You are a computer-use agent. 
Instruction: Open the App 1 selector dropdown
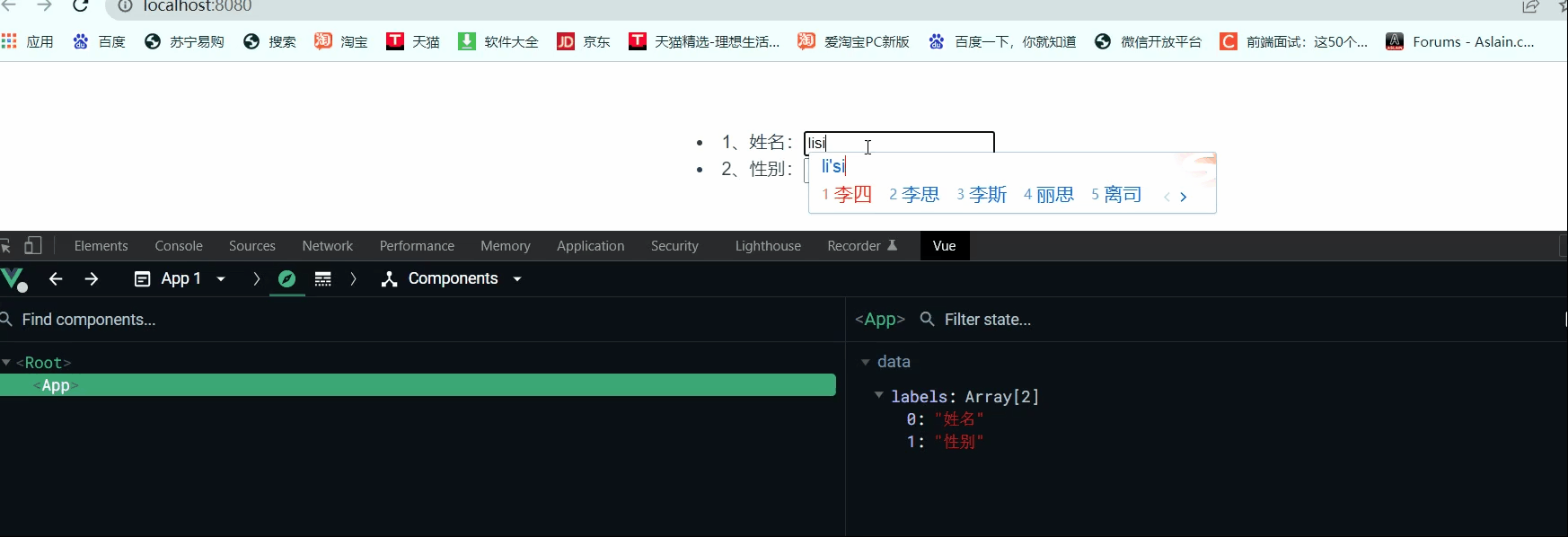tap(180, 279)
